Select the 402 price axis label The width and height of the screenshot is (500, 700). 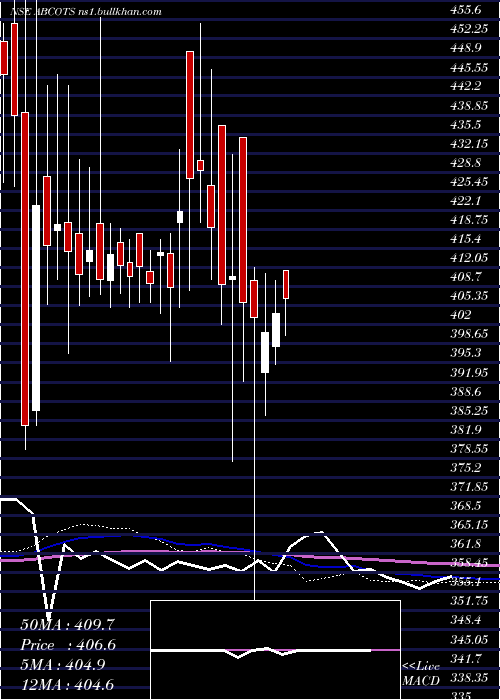pos(460,315)
